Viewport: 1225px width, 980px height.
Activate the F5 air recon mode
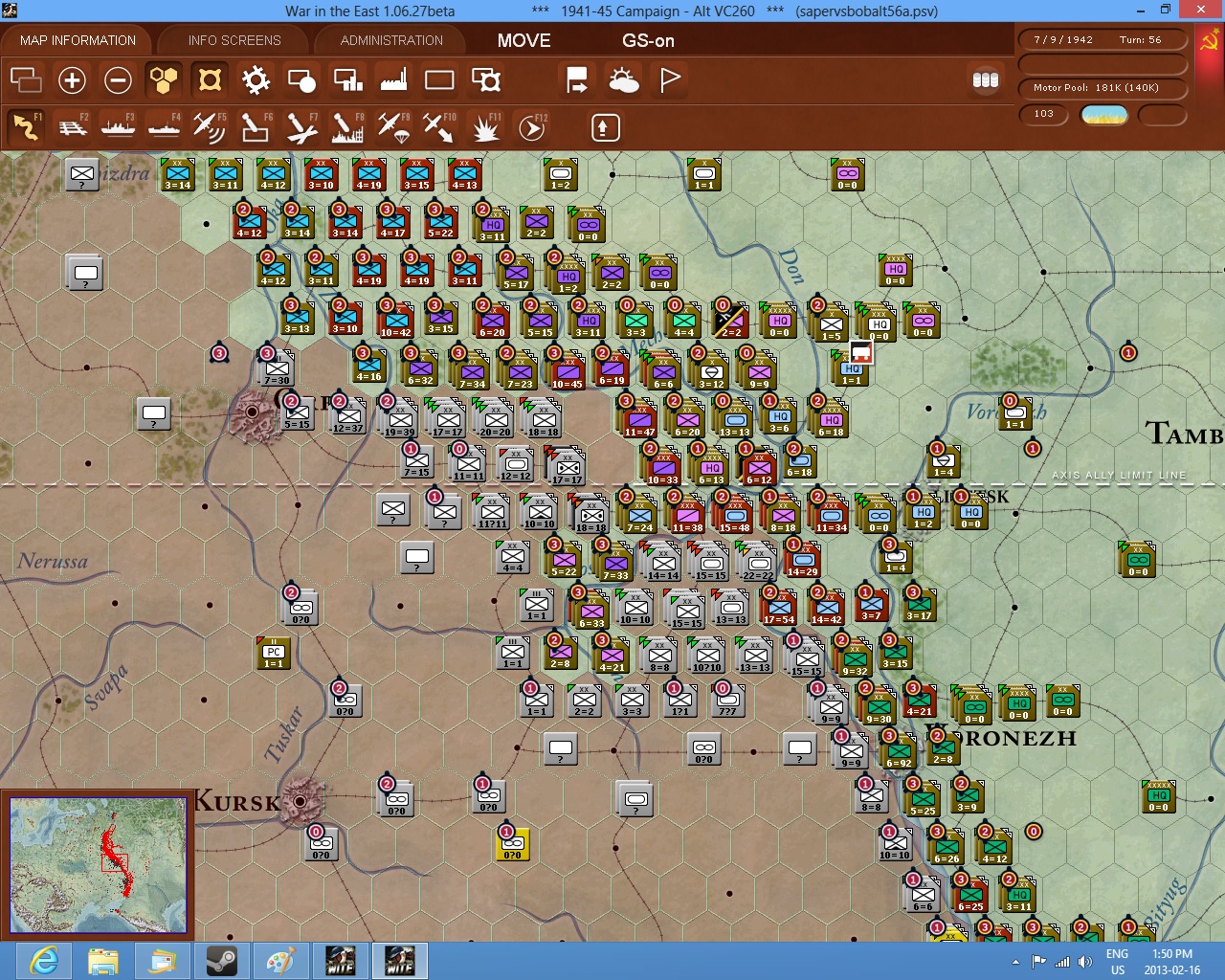(x=210, y=127)
